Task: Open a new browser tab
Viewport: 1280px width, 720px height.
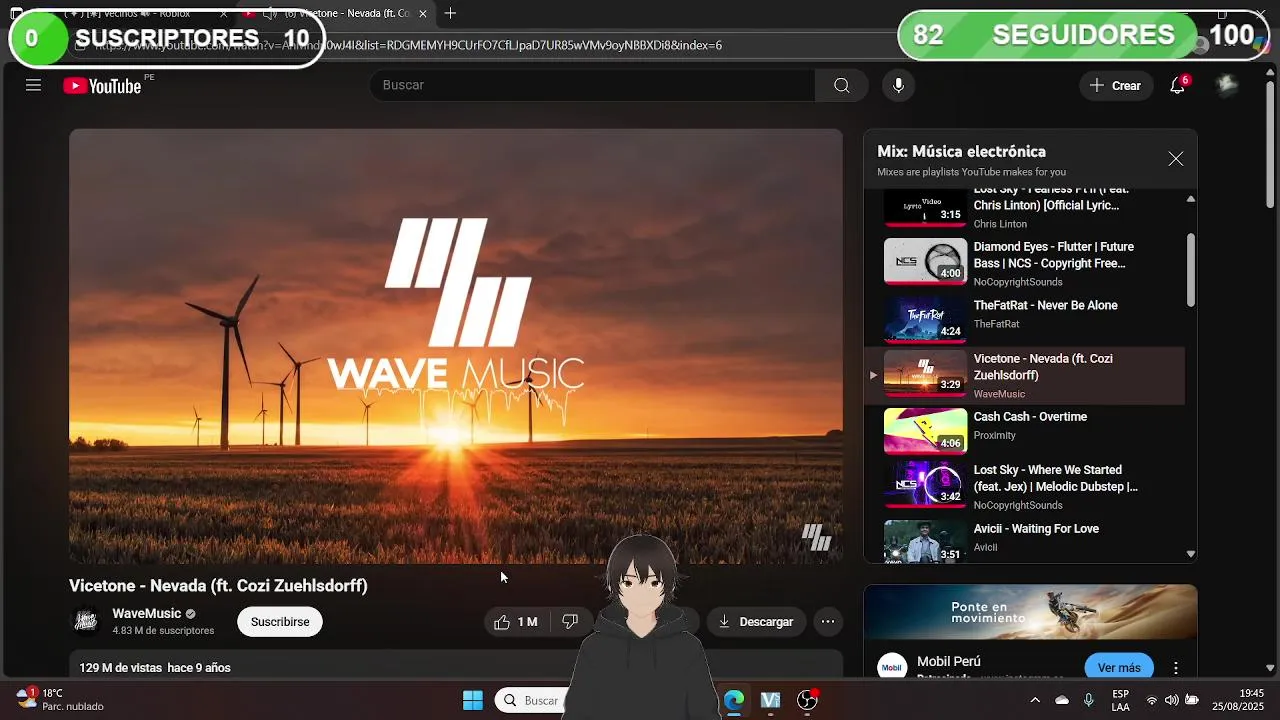Action: [450, 13]
